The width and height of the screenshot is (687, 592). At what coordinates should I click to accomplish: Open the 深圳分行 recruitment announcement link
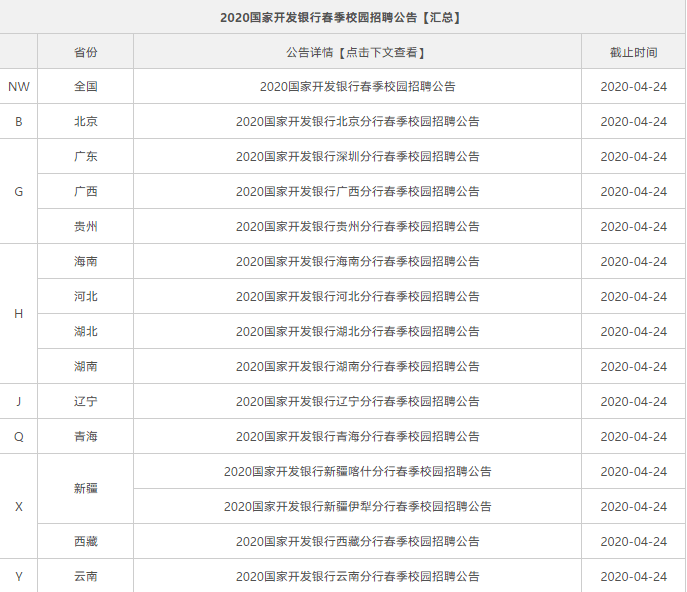click(x=358, y=156)
